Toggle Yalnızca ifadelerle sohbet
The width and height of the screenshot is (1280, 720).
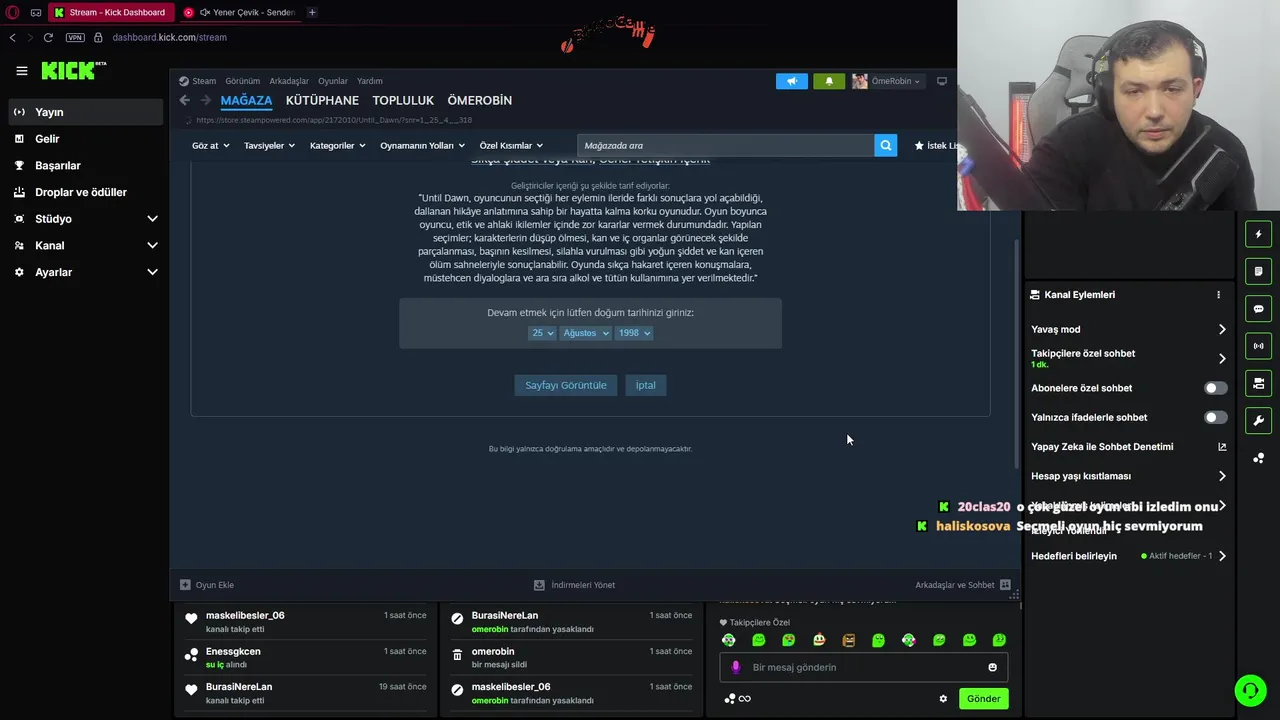pyautogui.click(x=1215, y=417)
